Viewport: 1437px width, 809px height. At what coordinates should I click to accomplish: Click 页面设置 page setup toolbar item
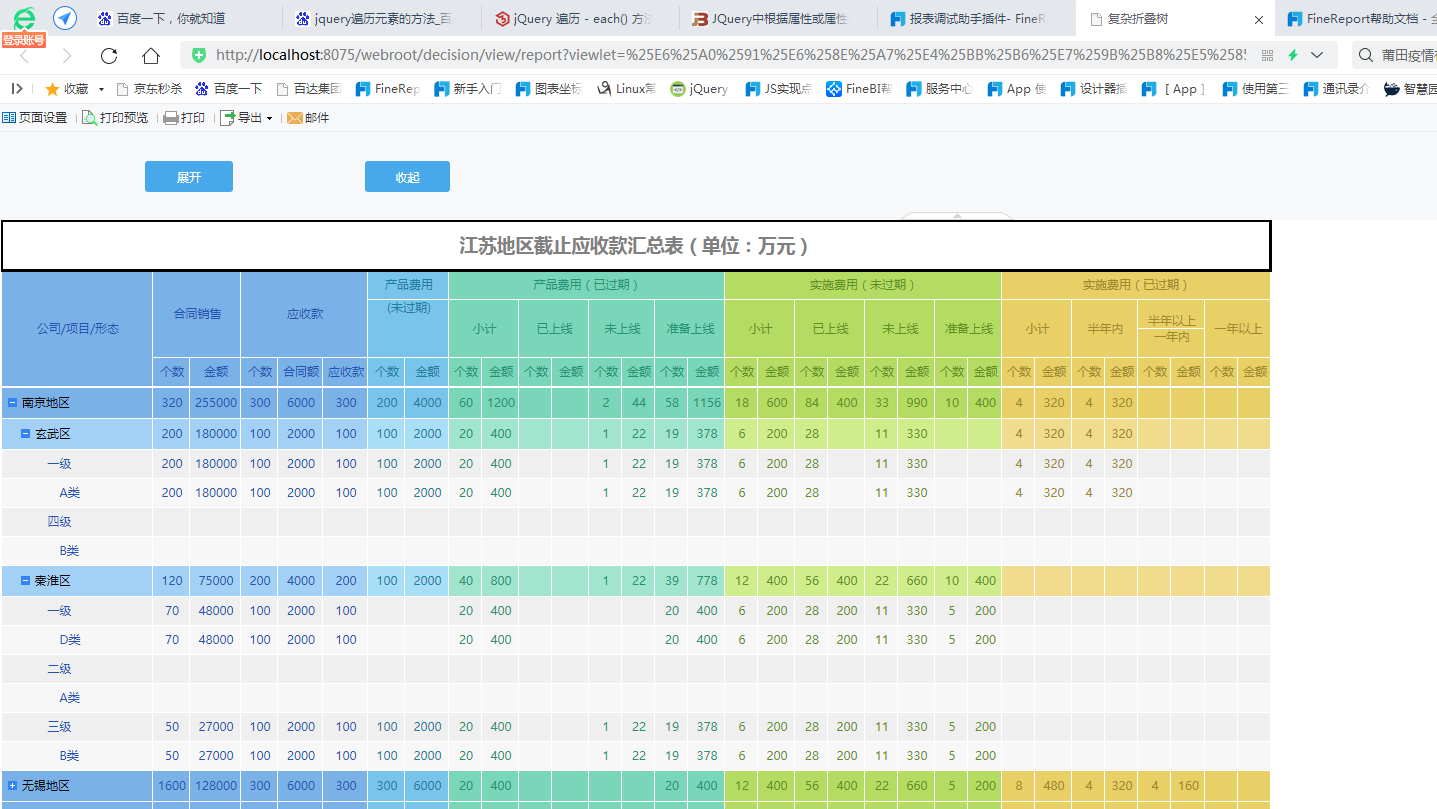35,118
